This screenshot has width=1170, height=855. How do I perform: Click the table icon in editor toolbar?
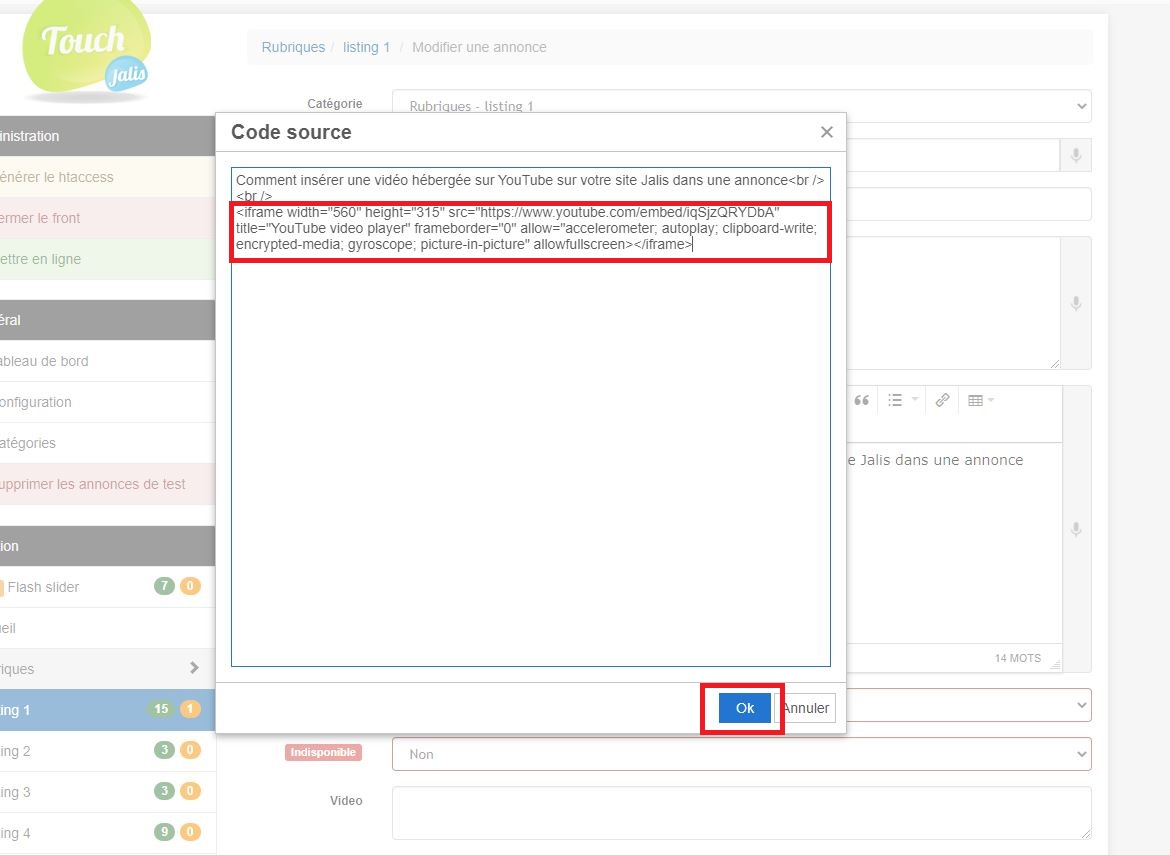[x=975, y=400]
